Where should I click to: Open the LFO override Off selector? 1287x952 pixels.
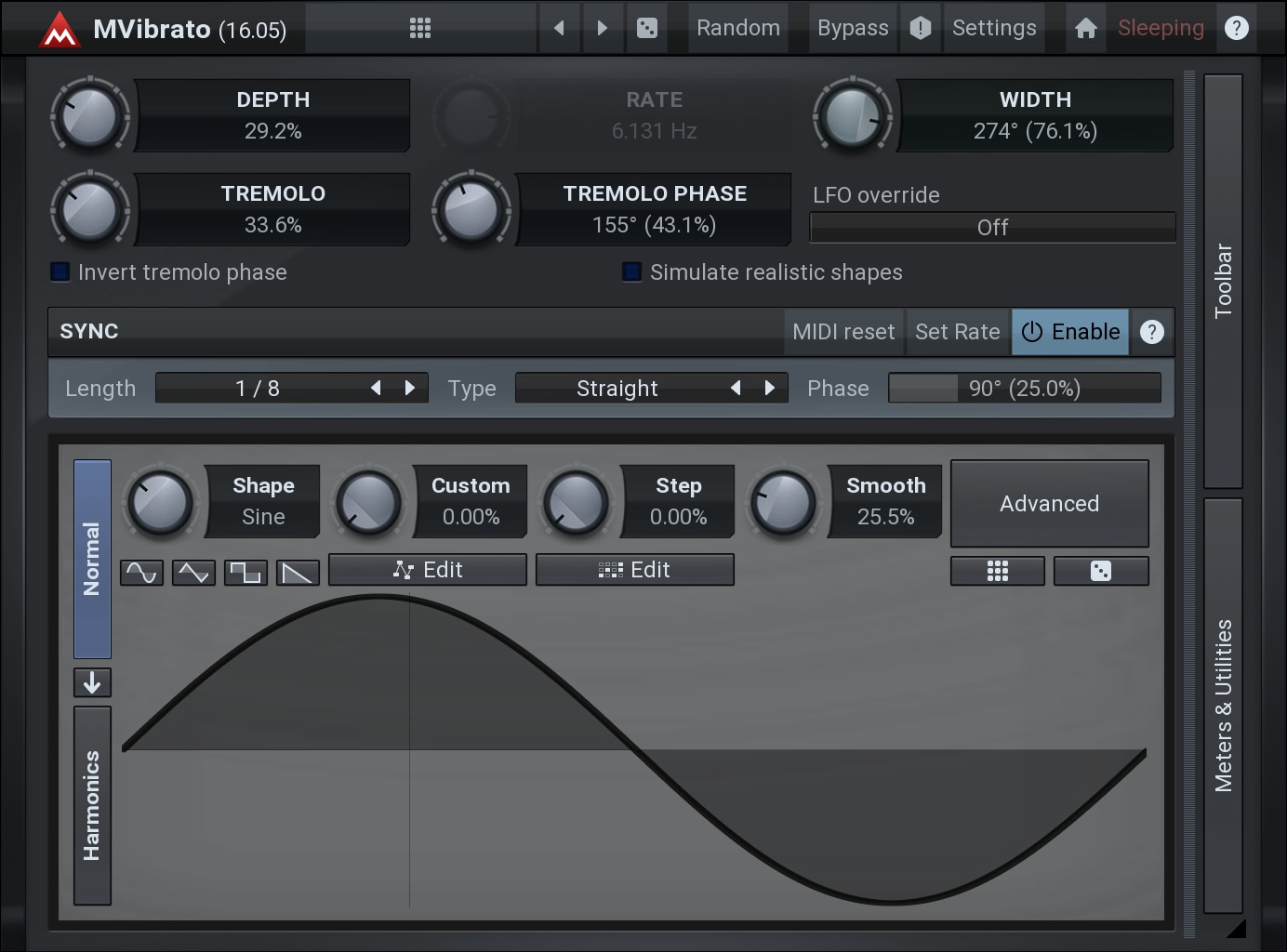(x=992, y=227)
